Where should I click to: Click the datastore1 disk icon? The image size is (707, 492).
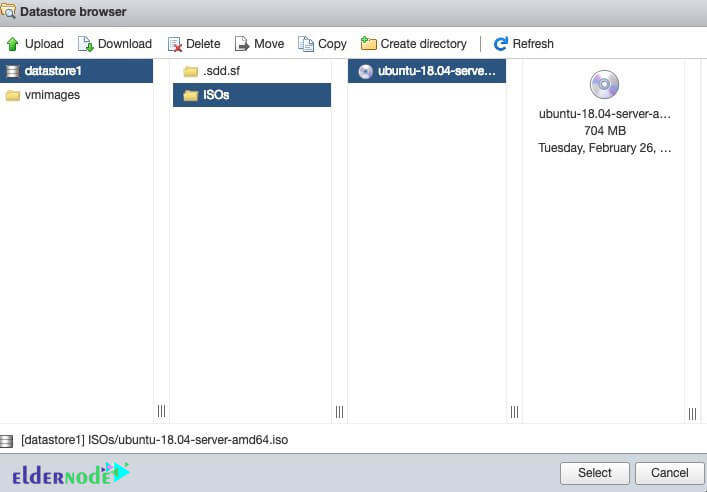click(13, 71)
